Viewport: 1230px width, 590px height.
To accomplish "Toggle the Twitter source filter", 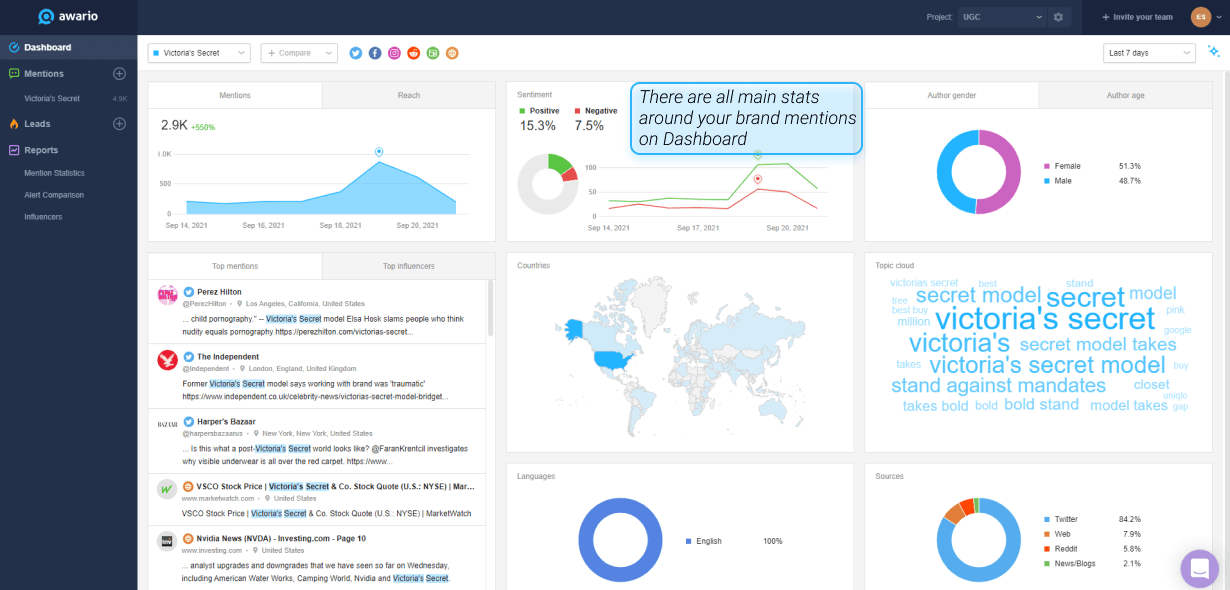I will click(356, 53).
